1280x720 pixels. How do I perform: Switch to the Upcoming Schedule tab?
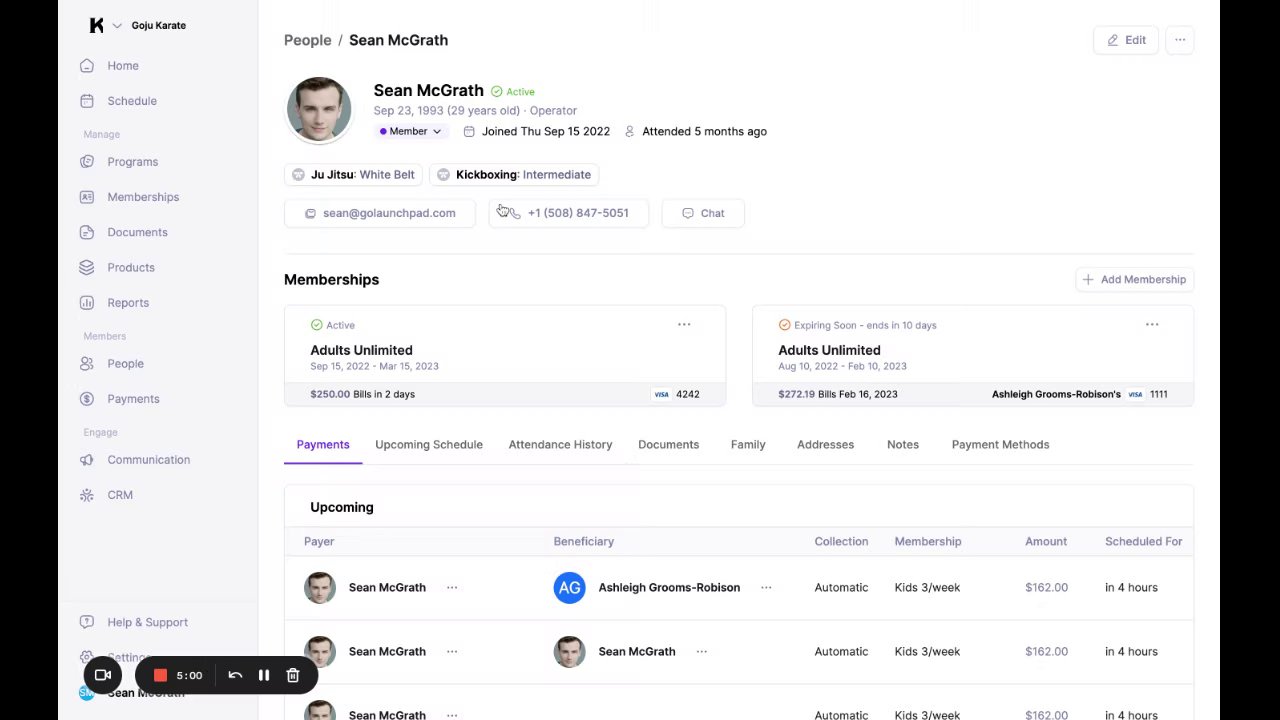coord(429,445)
